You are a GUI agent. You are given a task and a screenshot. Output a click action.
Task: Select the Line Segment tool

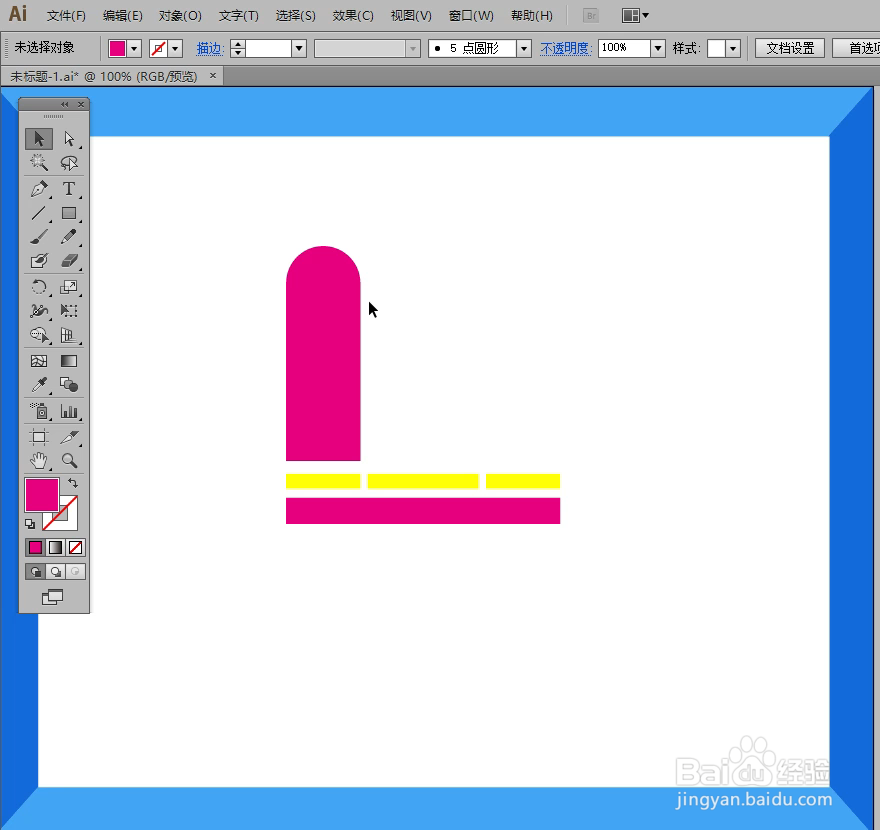[x=39, y=213]
